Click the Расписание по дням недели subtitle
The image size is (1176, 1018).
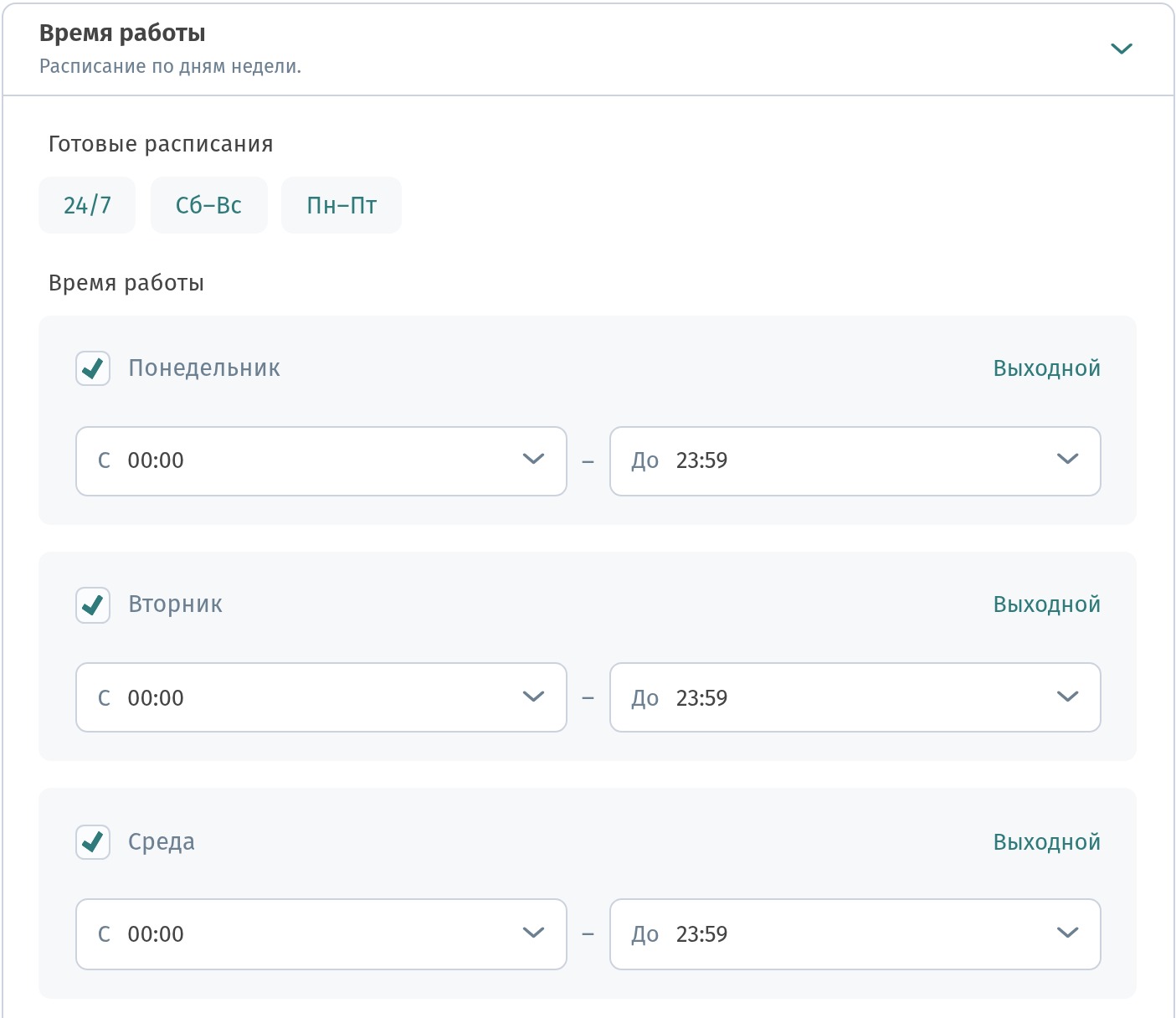click(170, 66)
